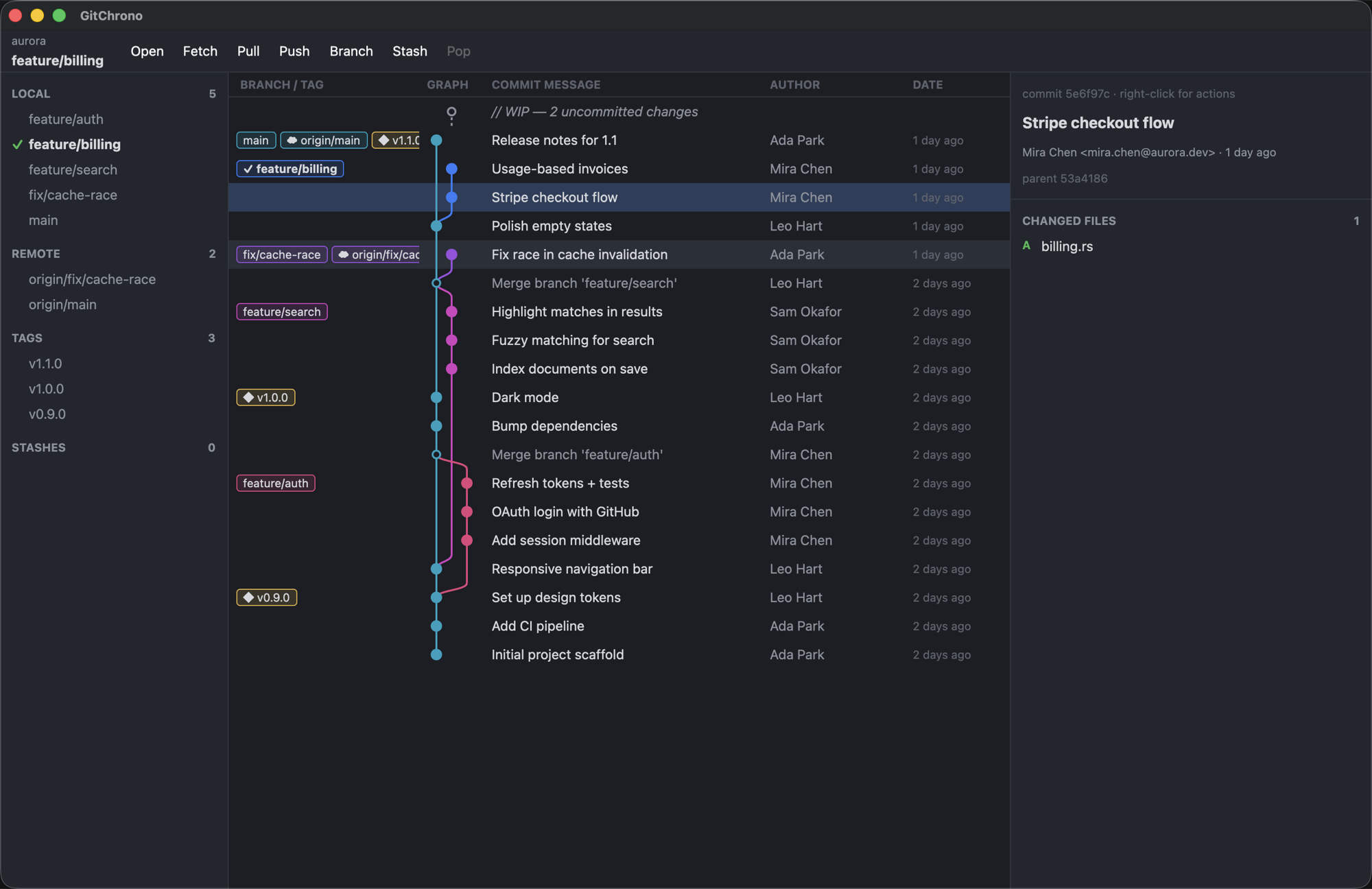1372x889 pixels.
Task: Fetch from remote
Action: tap(200, 51)
